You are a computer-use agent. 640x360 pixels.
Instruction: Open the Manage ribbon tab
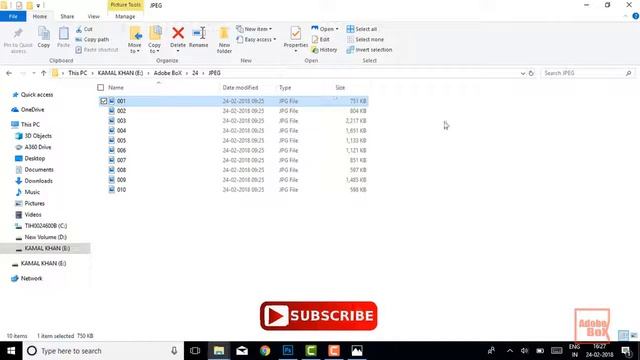click(125, 16)
